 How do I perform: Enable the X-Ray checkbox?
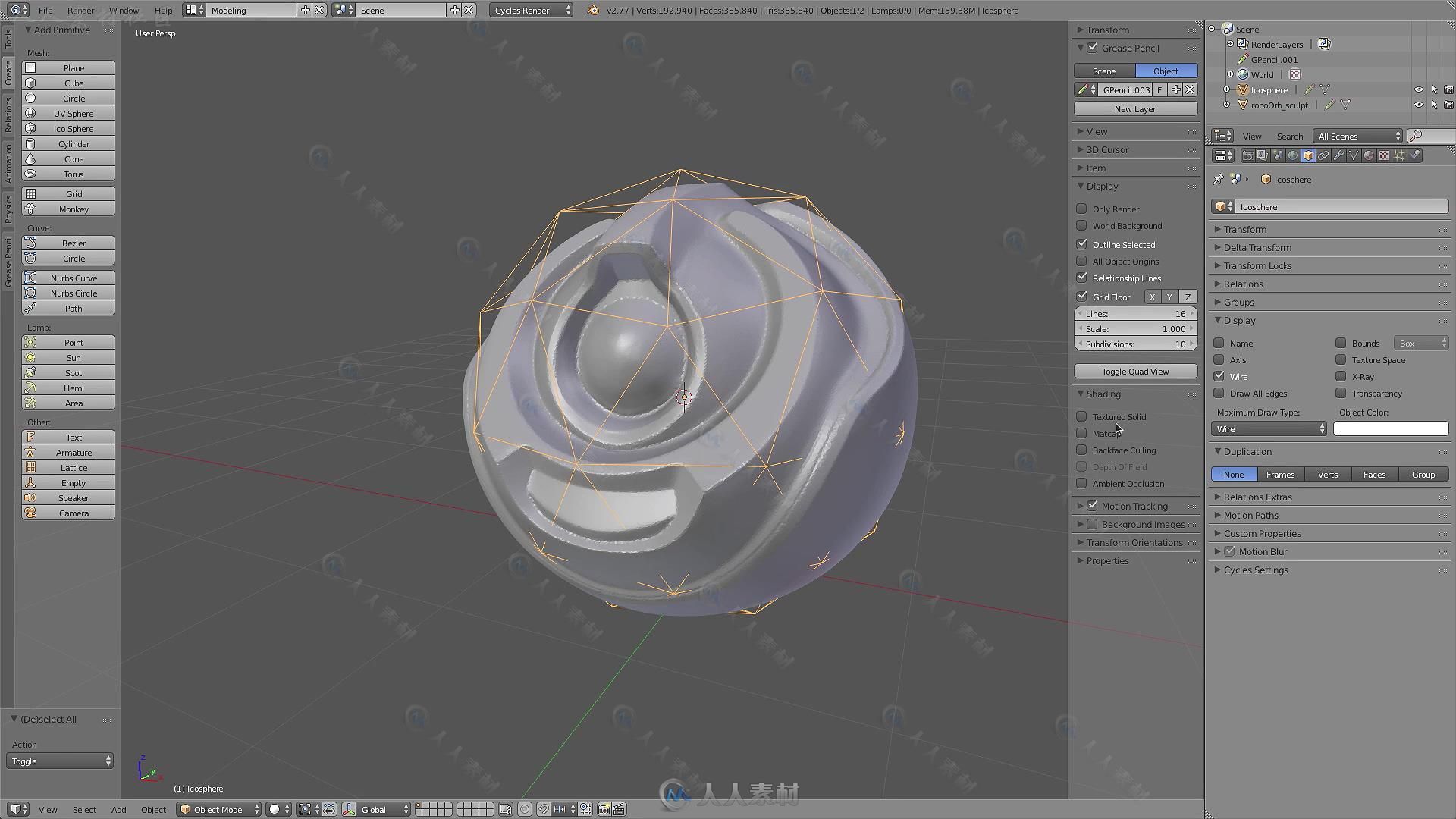coord(1341,376)
